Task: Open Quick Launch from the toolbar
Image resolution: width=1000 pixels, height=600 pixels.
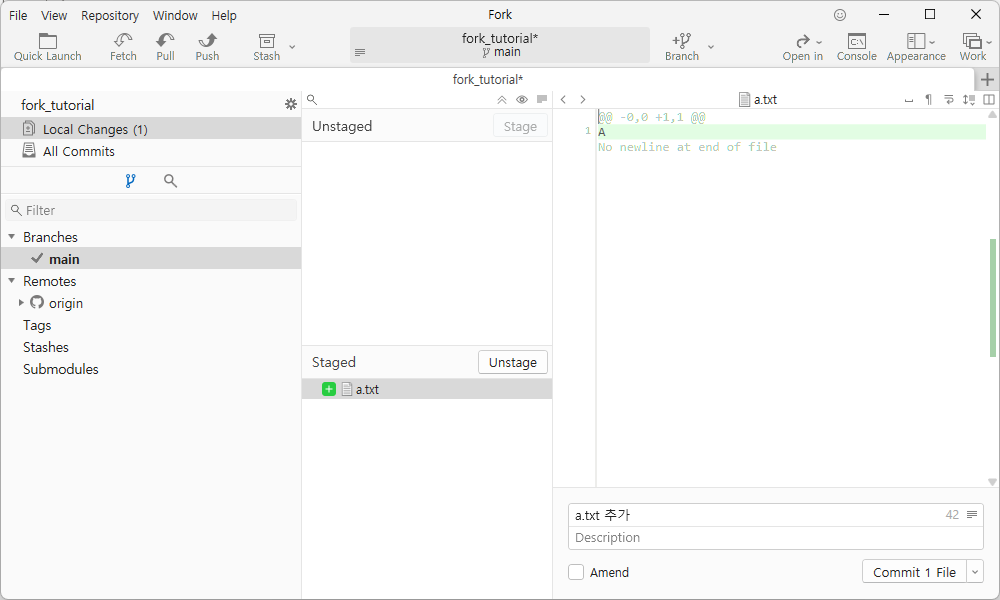Action: point(47,47)
